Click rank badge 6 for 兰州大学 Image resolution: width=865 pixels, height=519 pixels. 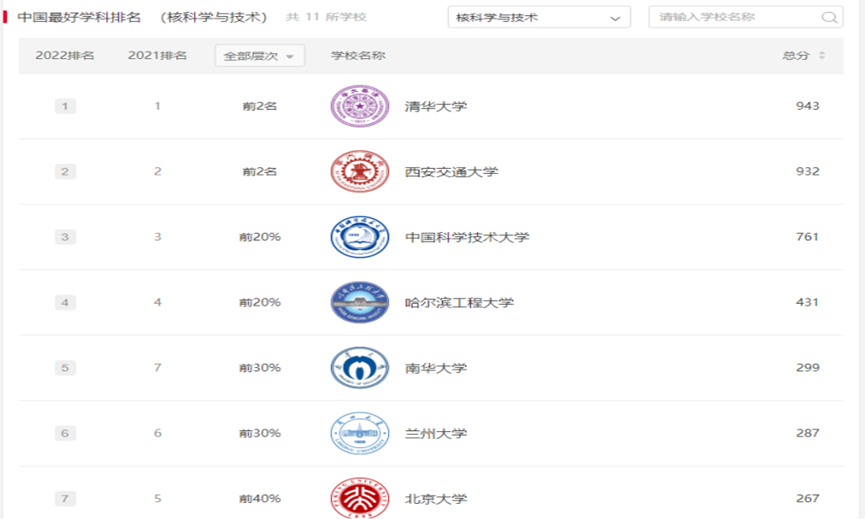(x=65, y=433)
